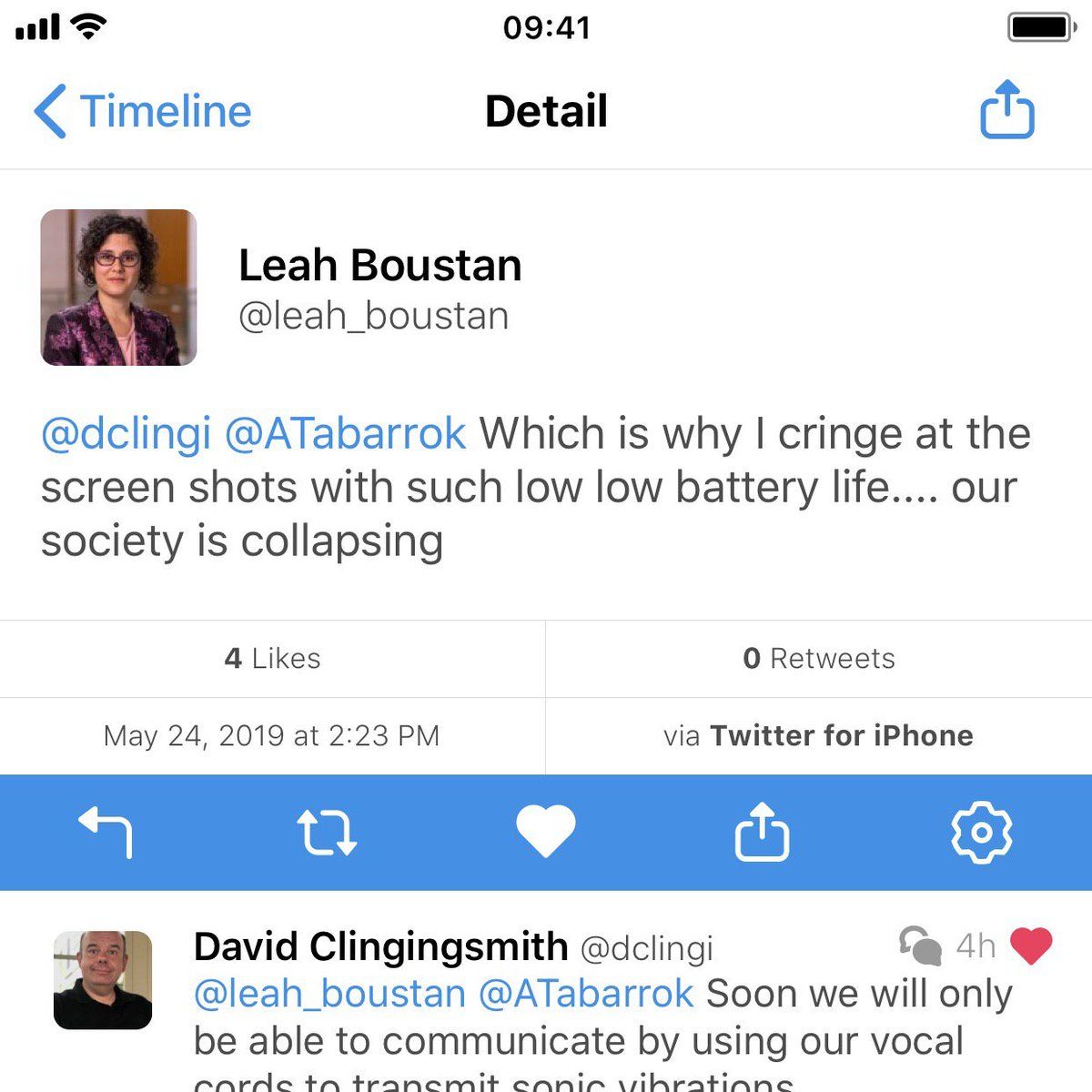1092x1092 pixels.
Task: Open @leah_boustan mention in reply
Action: click(x=329, y=994)
